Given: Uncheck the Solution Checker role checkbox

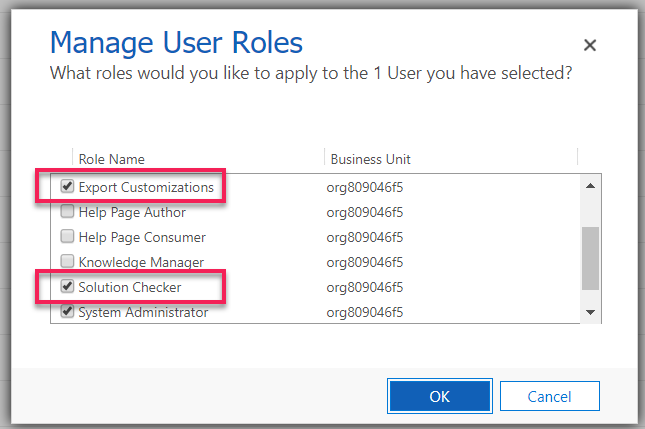Looking at the screenshot, I should [x=67, y=286].
